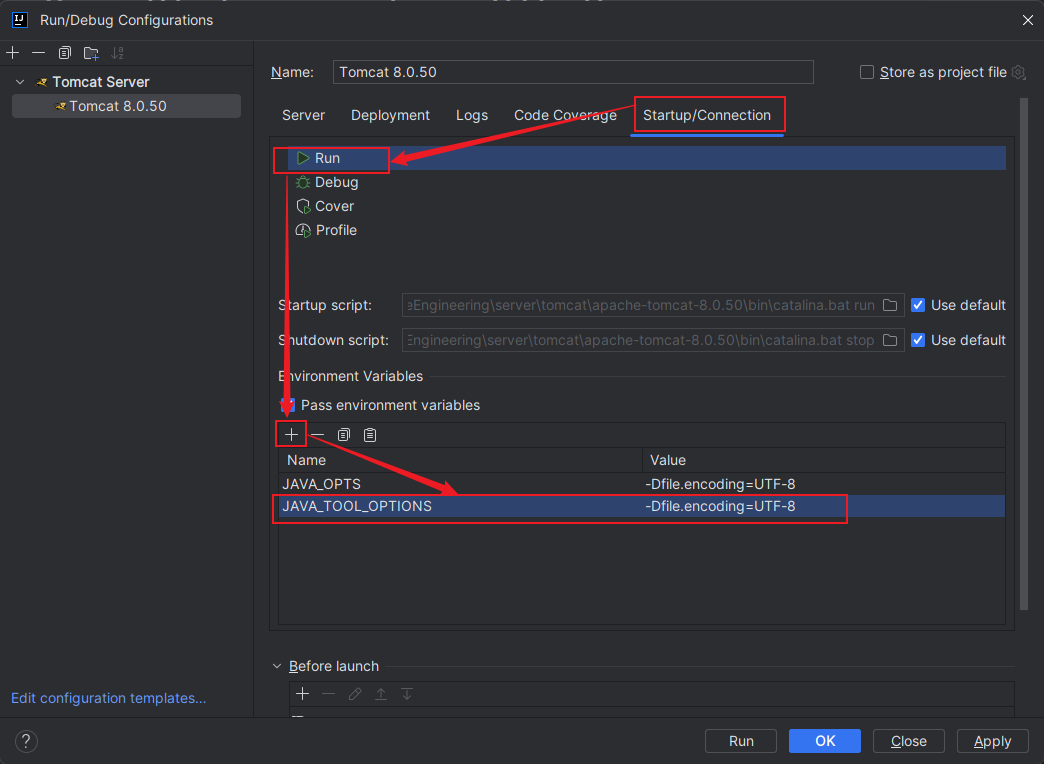
Task: Copy the selected configuration
Action: (x=65, y=53)
